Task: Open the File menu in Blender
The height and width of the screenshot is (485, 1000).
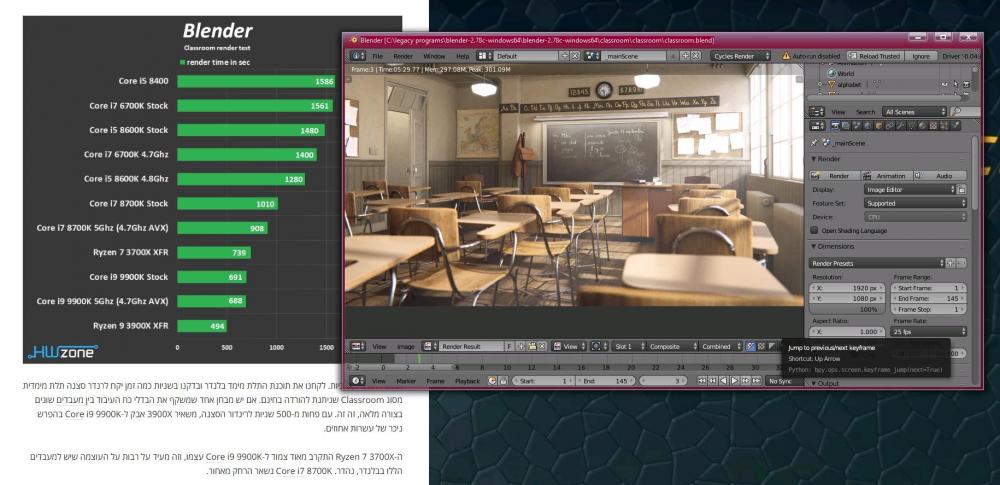Action: pyautogui.click(x=378, y=56)
